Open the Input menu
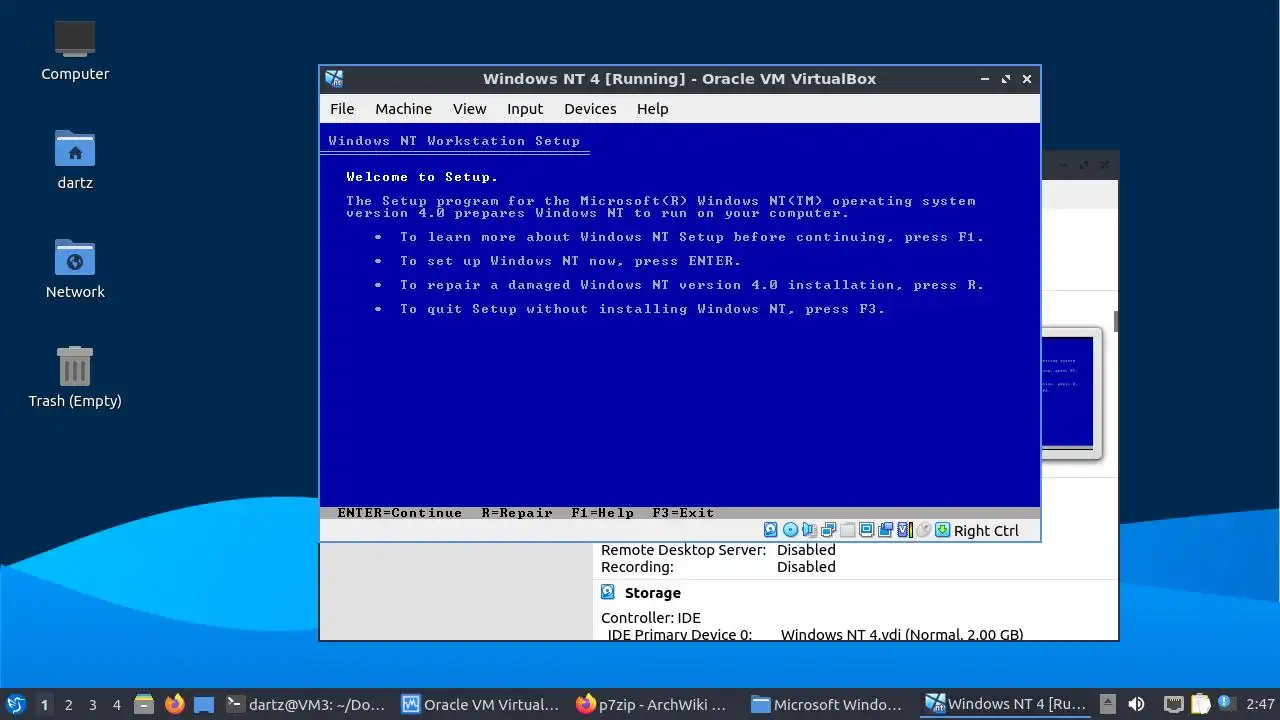Image resolution: width=1280 pixels, height=720 pixels. [x=525, y=109]
